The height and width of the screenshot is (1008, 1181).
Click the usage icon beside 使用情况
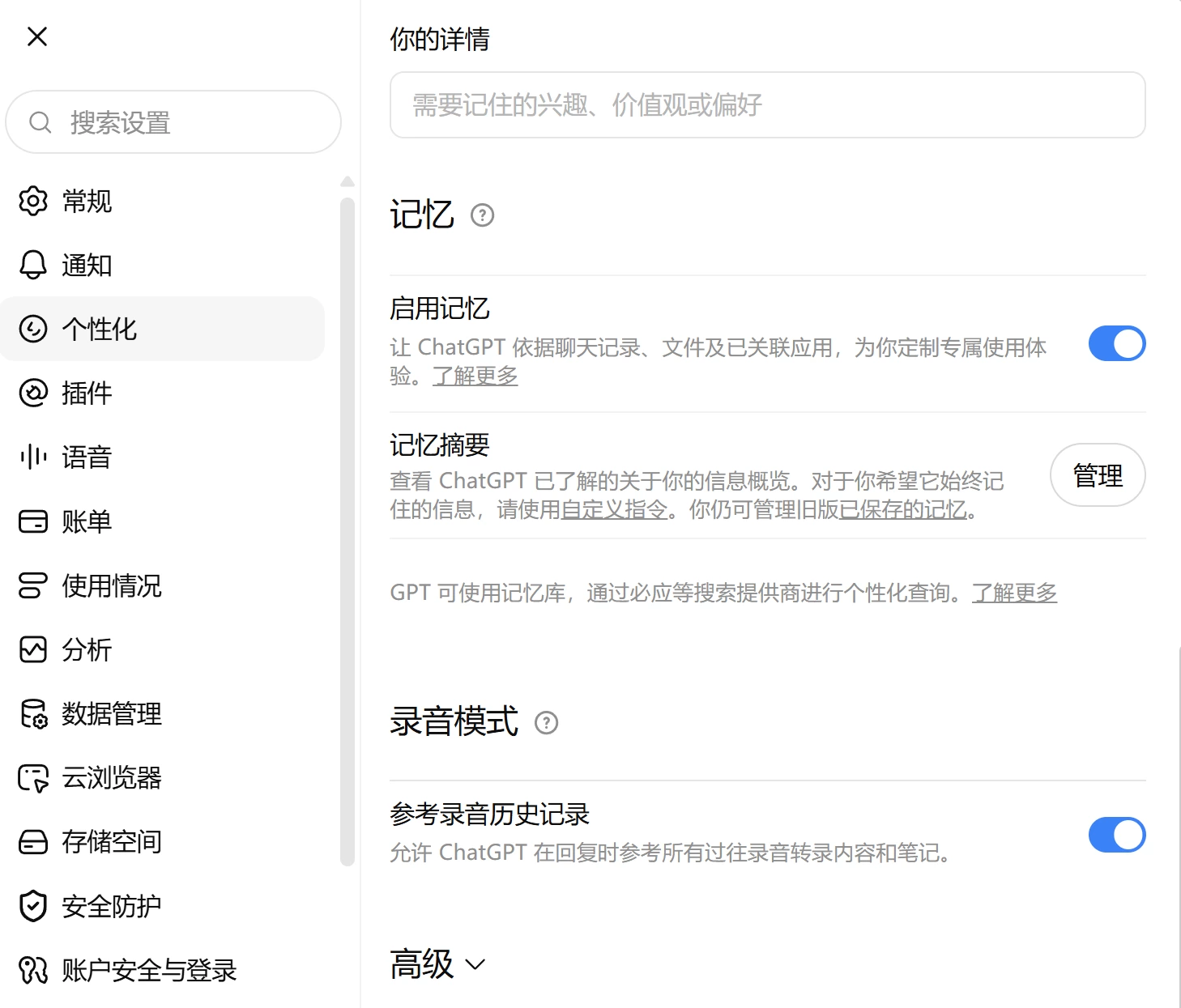33,585
